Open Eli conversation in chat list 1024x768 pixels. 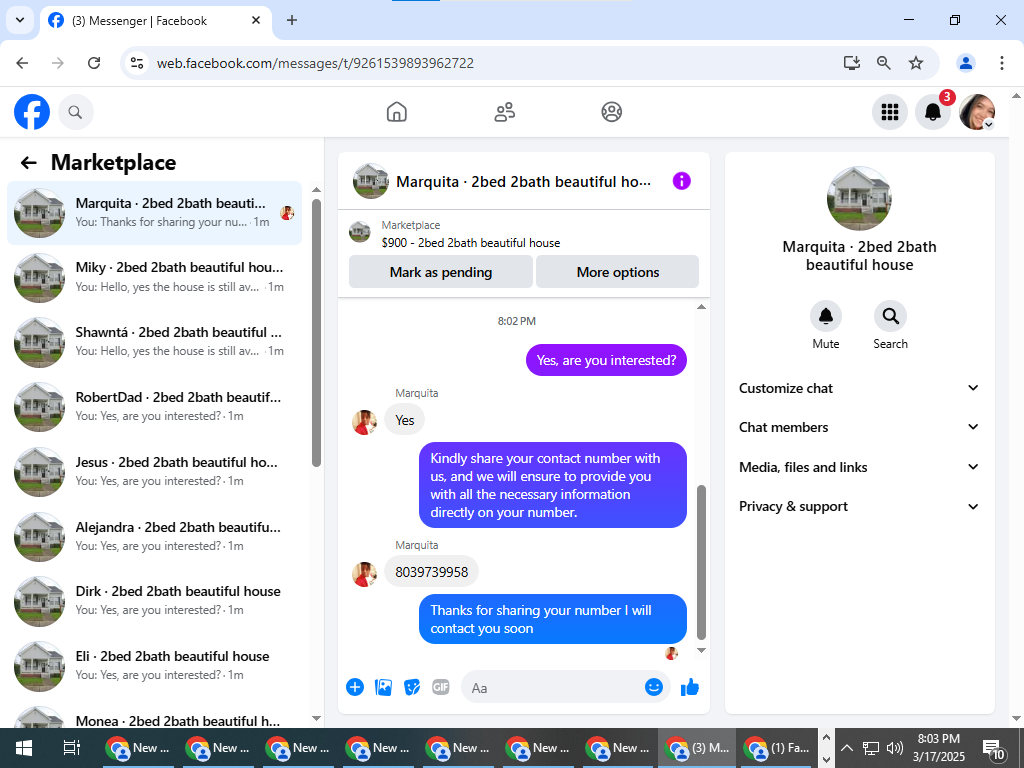155,665
